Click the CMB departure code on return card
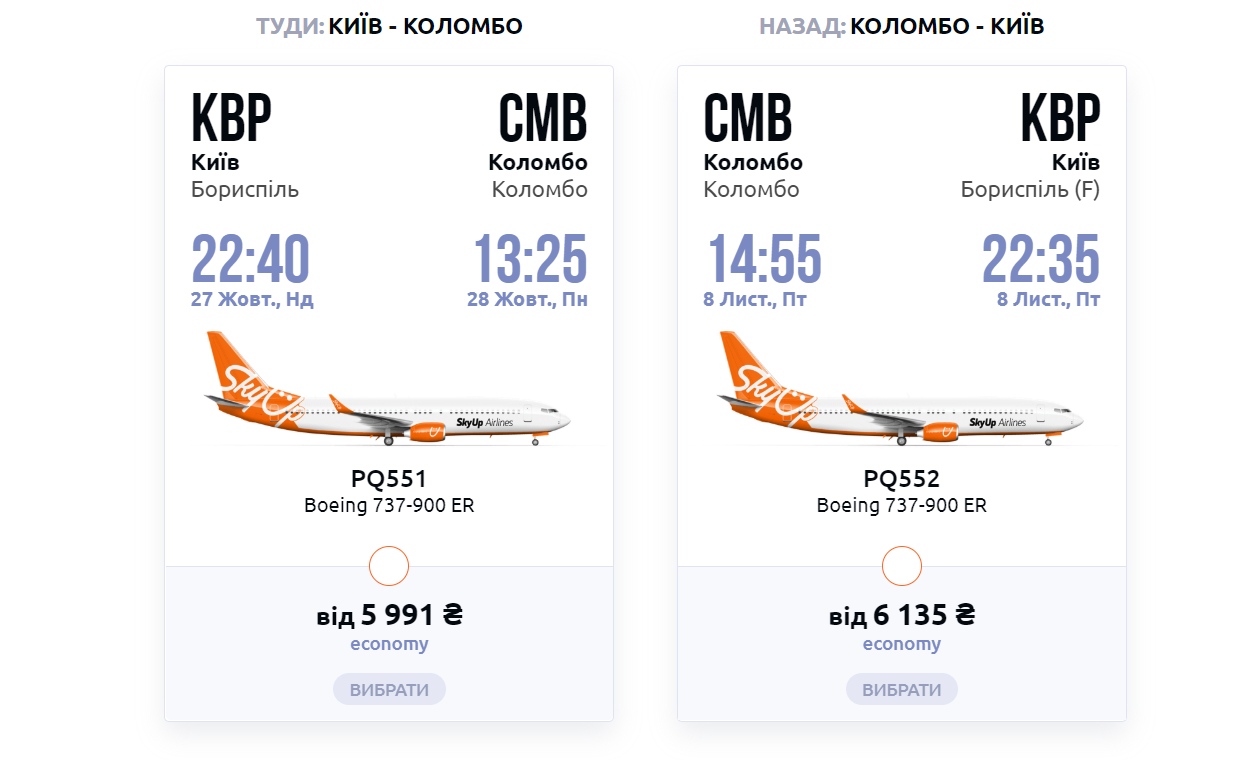Image resolution: width=1243 pixels, height=760 pixels. [748, 118]
